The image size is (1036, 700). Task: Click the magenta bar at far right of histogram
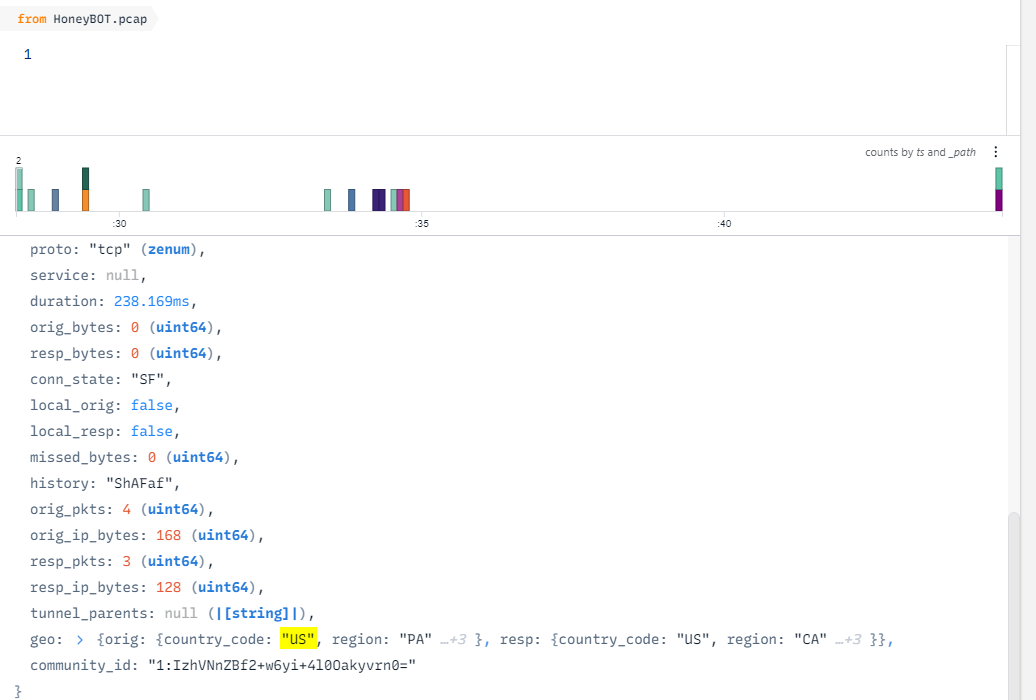click(x=998, y=200)
